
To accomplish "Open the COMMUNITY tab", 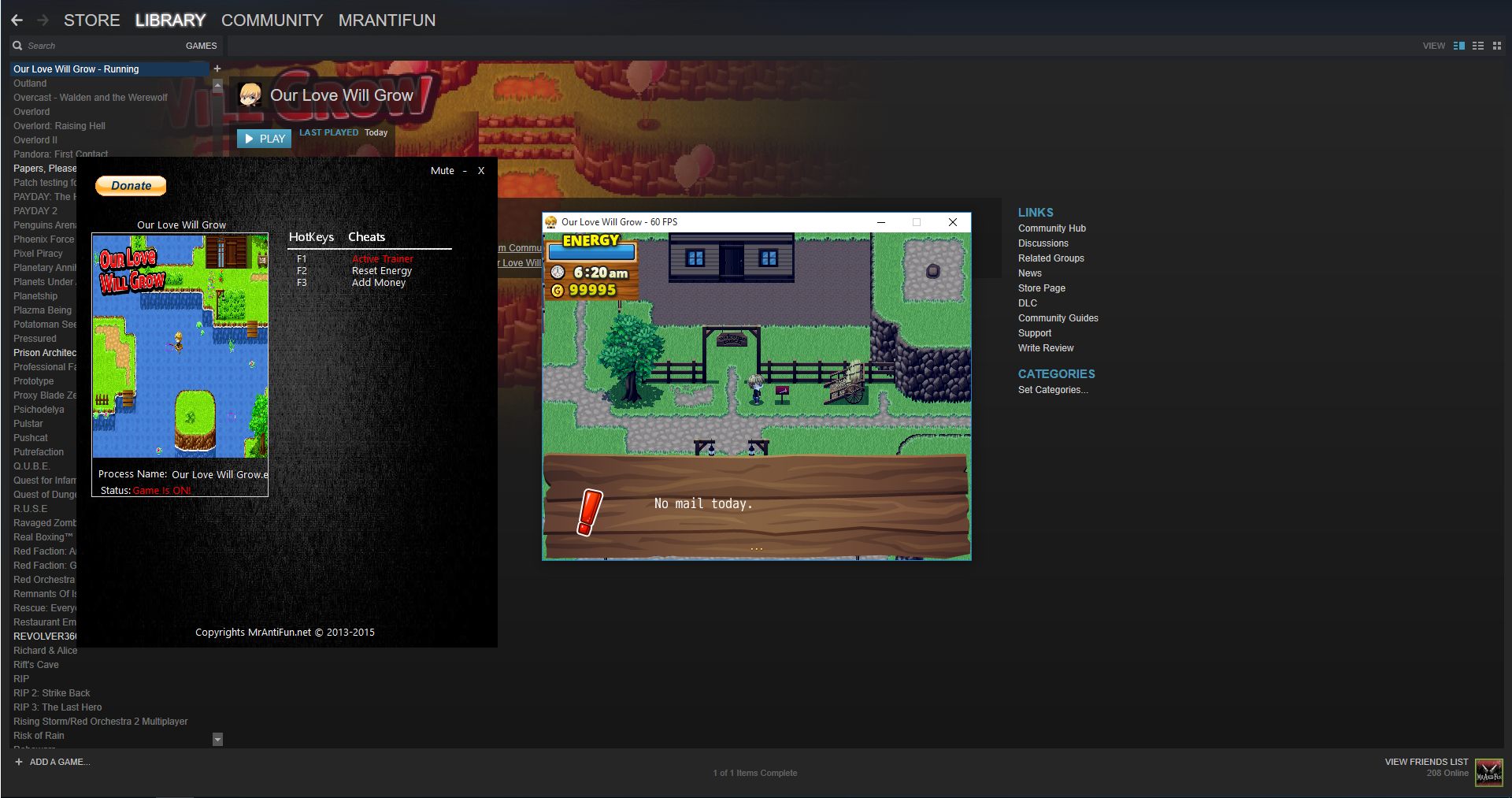I will (272, 20).
